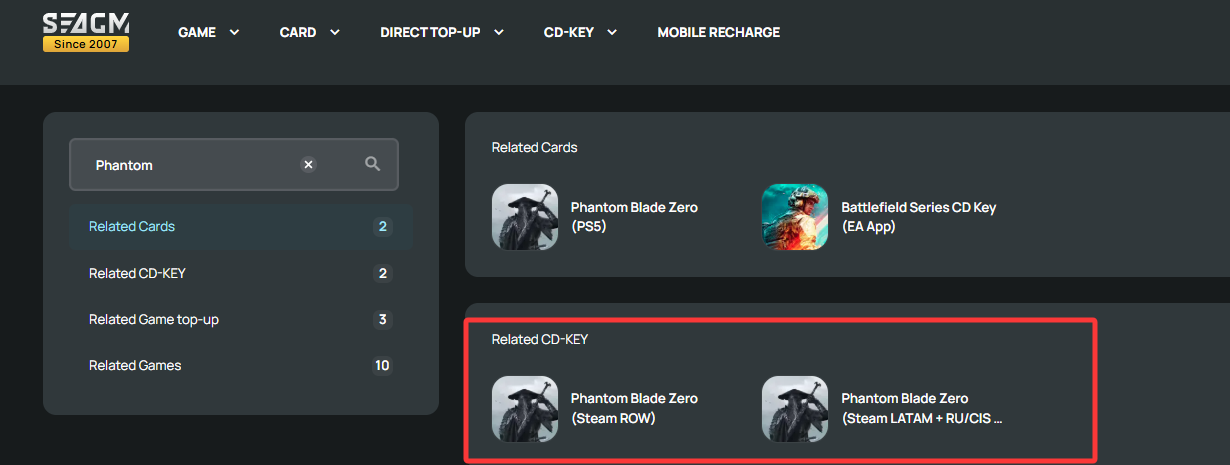1230x465 pixels.
Task: Go to MOBILE RECHARGE menu item
Action: click(719, 32)
